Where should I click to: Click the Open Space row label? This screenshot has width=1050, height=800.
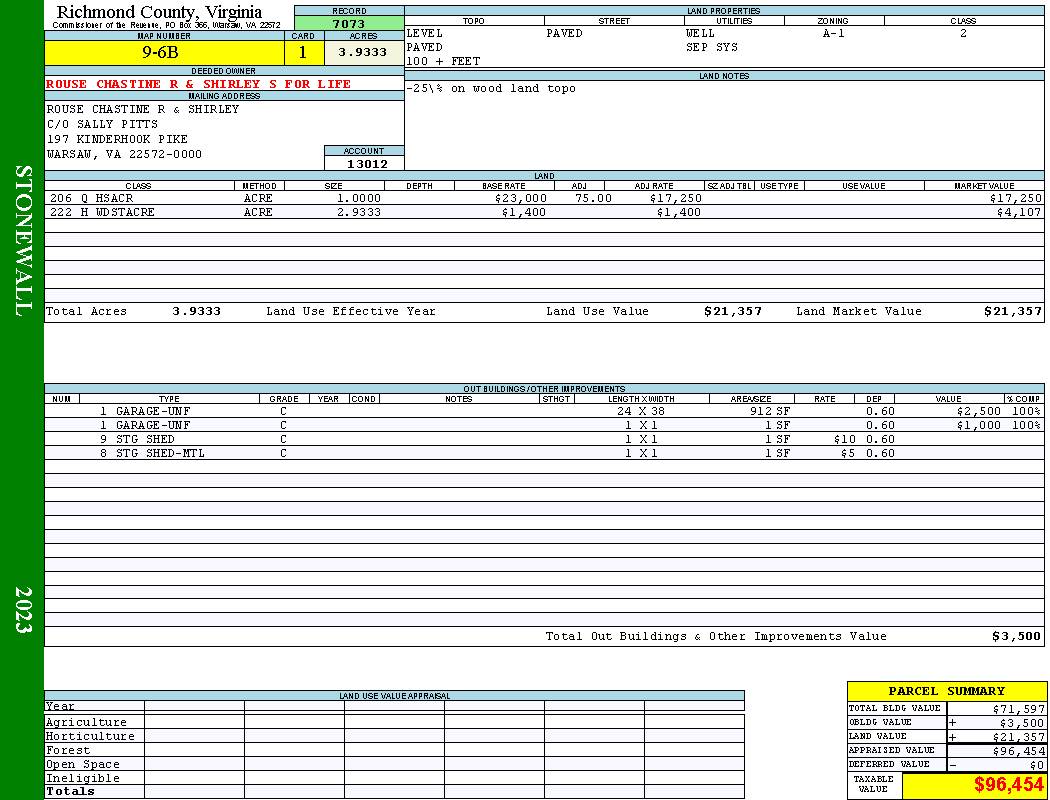pos(82,765)
